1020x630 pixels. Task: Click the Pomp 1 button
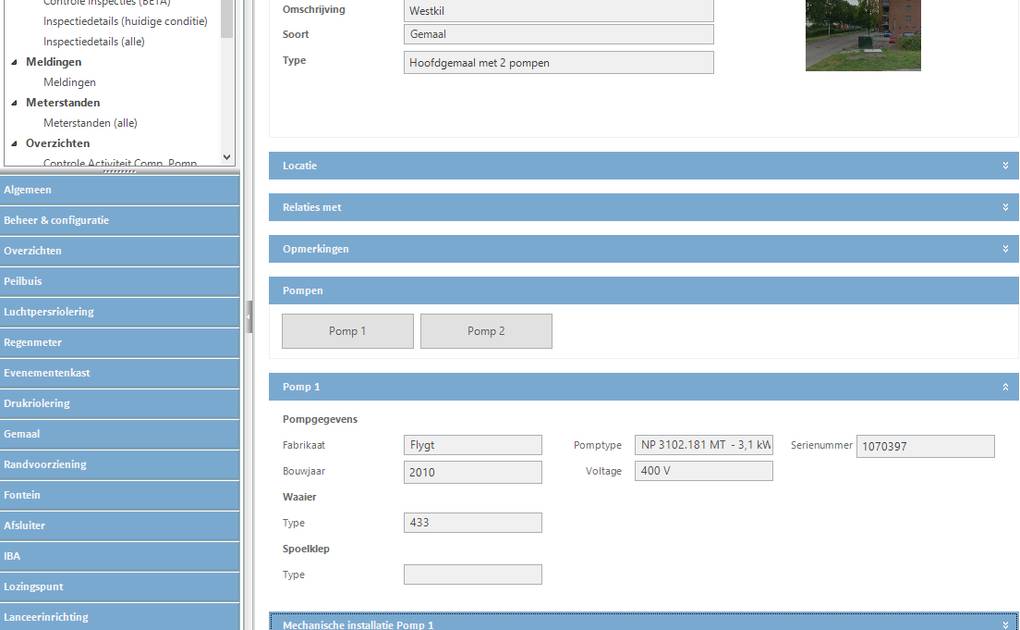click(x=347, y=331)
